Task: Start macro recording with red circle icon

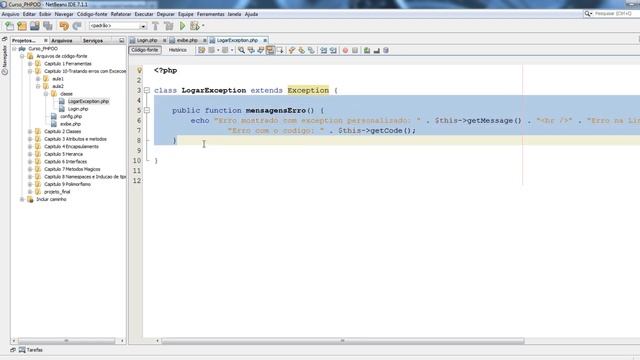Action: pos(345,50)
